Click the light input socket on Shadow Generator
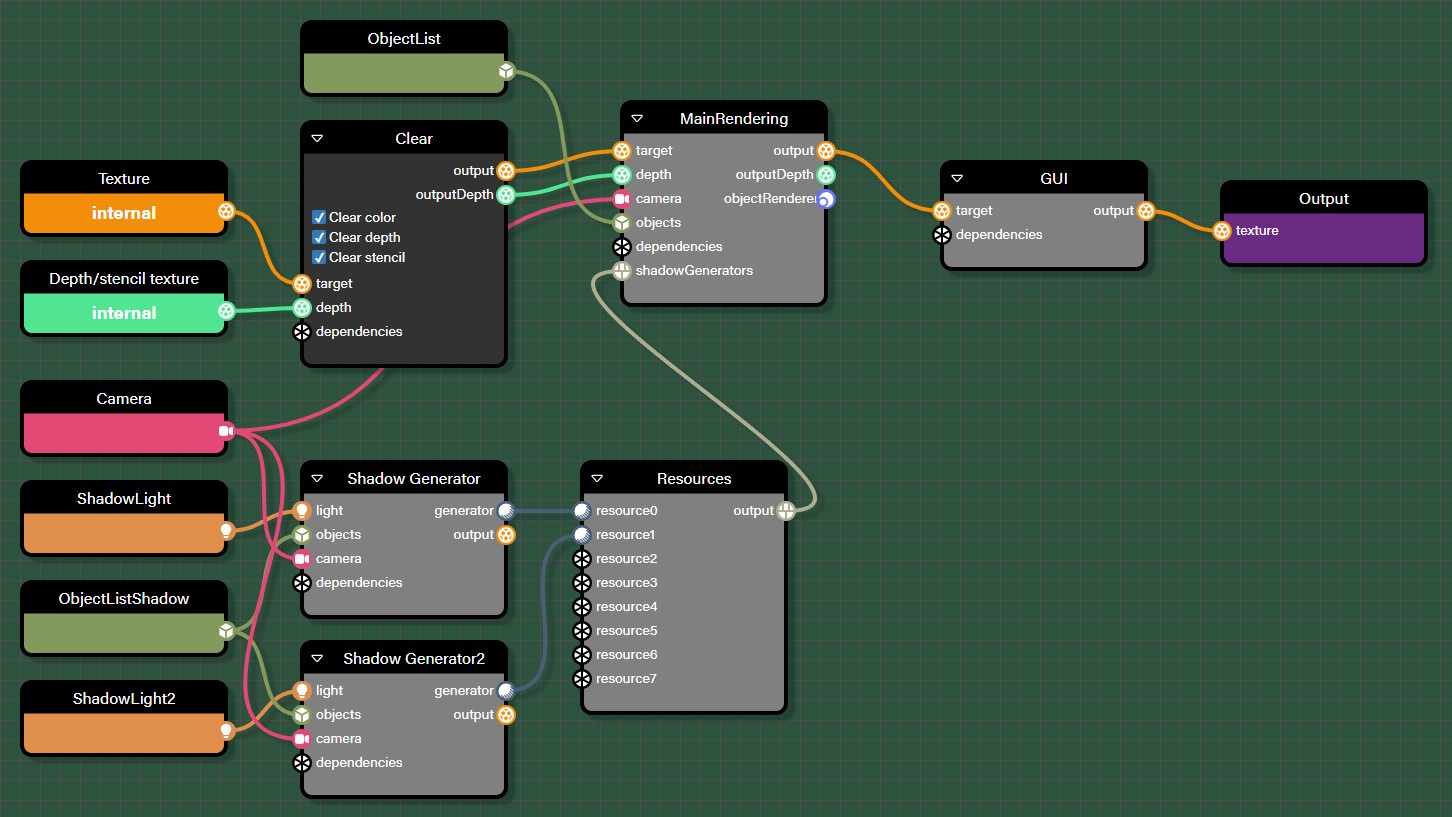Screen dimensions: 1452x817 302,510
